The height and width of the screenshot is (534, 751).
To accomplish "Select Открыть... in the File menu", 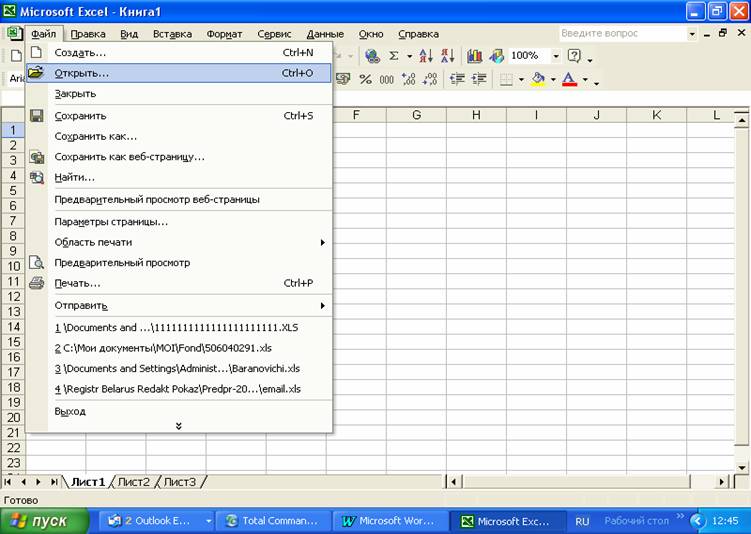I will point(82,73).
